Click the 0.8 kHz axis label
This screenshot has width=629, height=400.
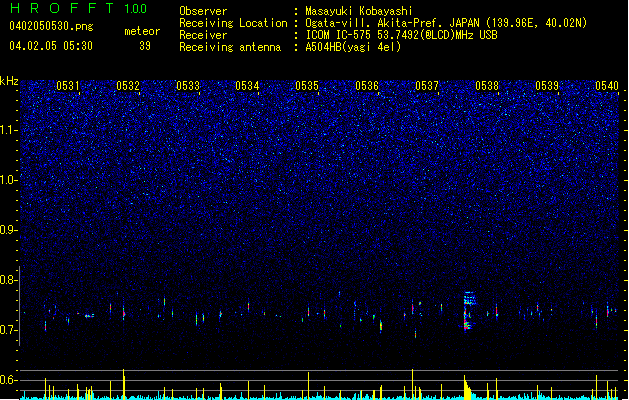[x=9, y=280]
